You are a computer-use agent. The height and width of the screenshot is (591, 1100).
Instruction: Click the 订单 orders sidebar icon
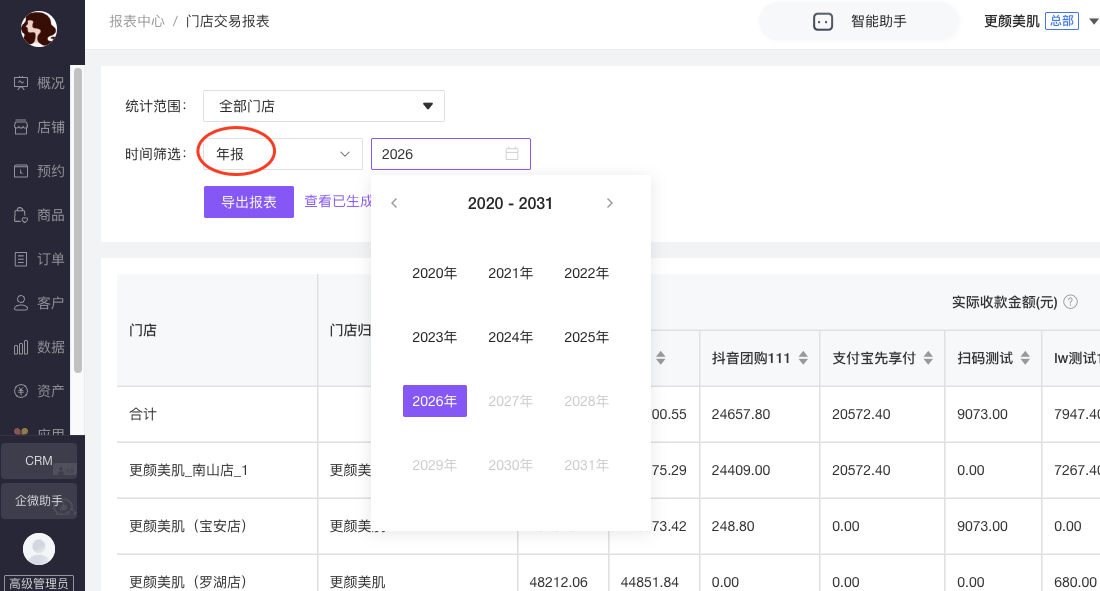pos(21,259)
